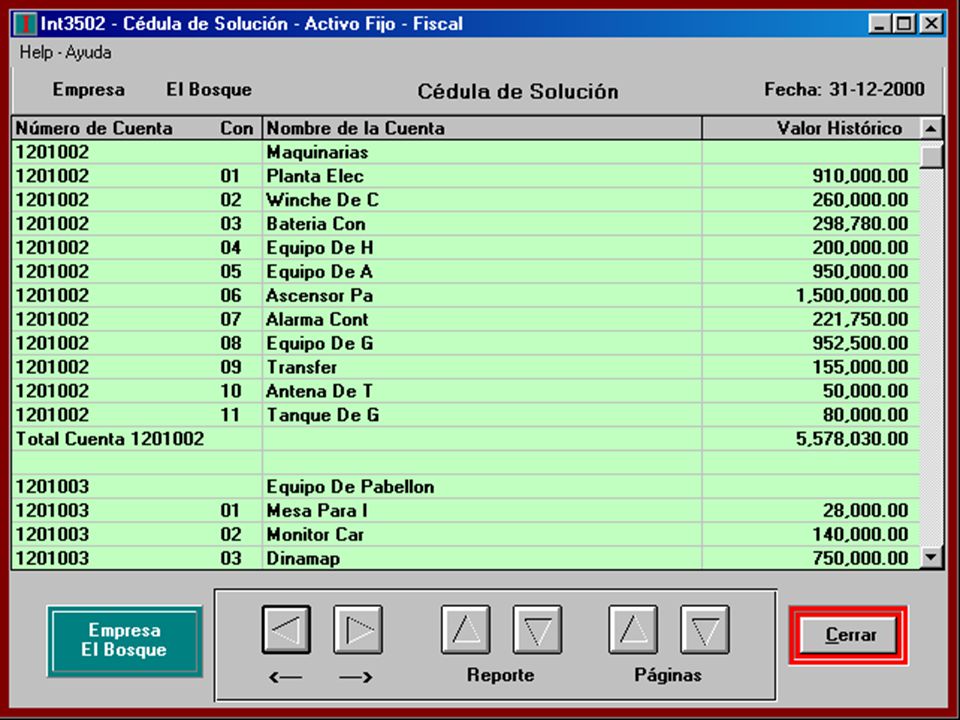Select the Equipo De G row
This screenshot has width=960, height=720.
466,343
